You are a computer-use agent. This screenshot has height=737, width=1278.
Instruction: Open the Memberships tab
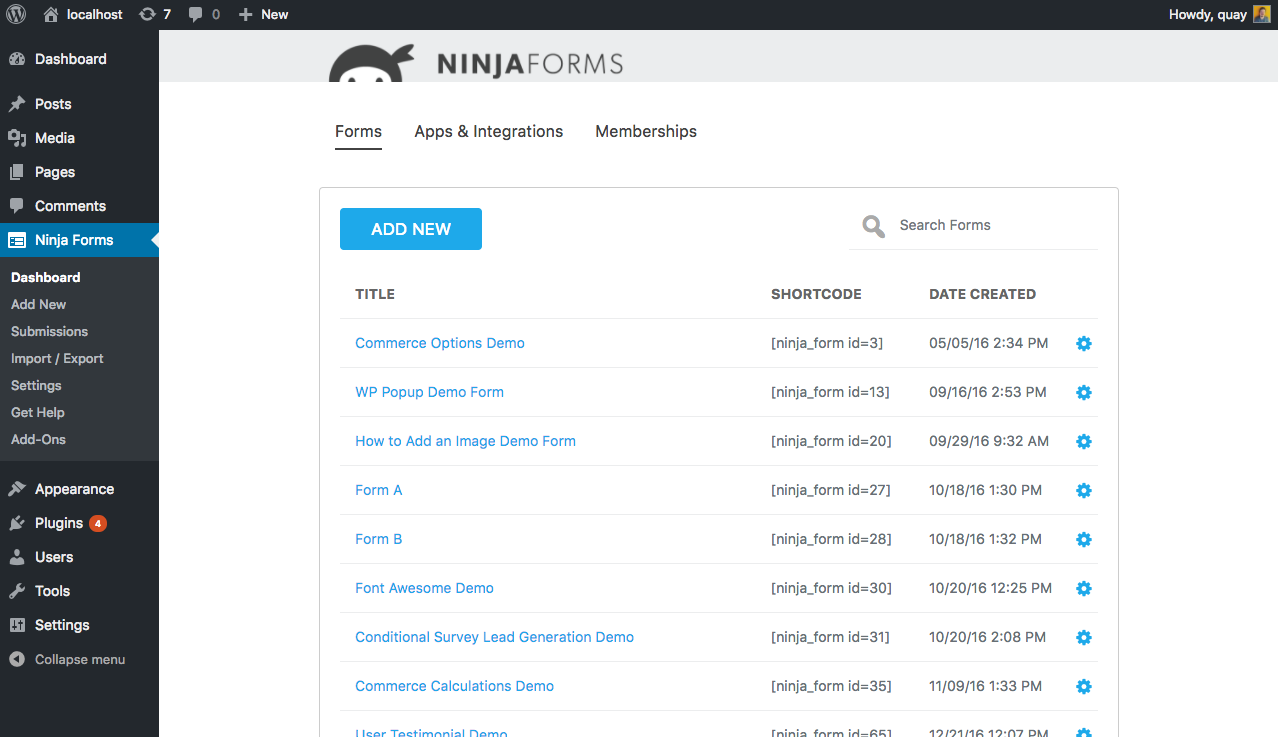(645, 131)
